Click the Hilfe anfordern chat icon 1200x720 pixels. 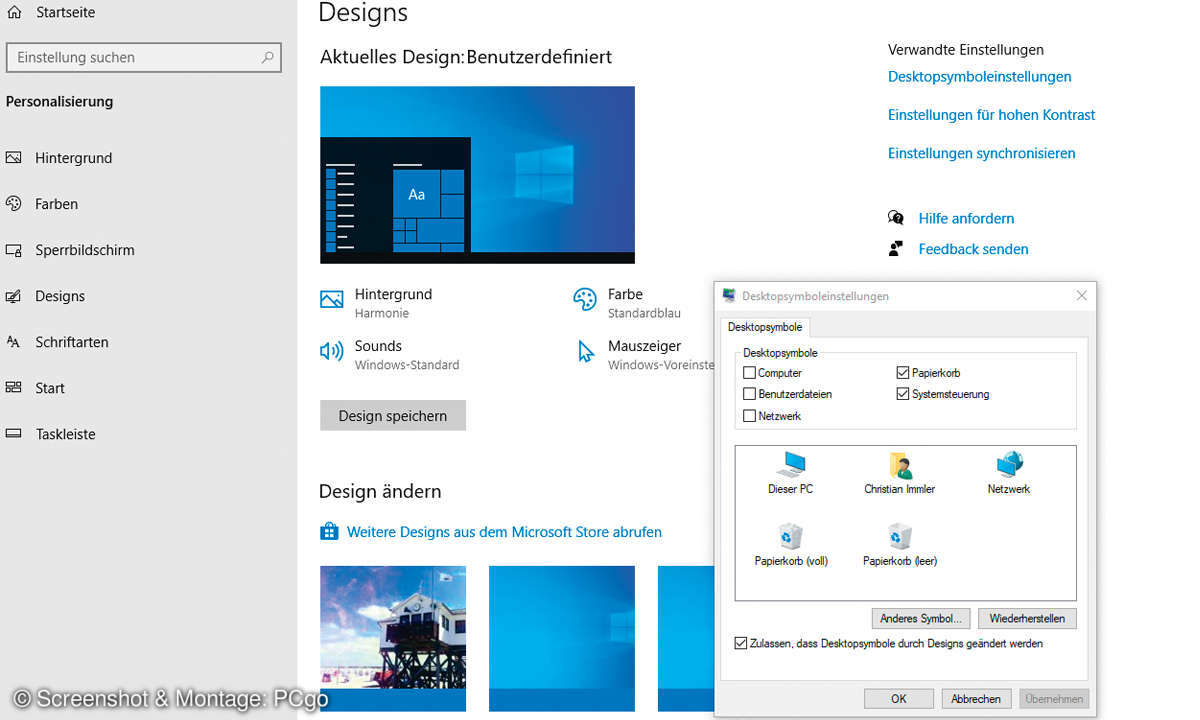tap(896, 218)
